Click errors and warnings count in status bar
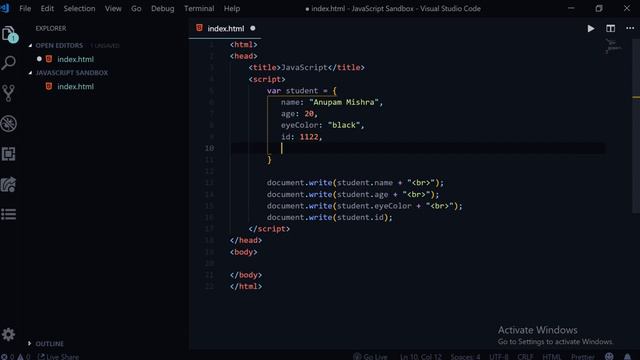 click(16, 357)
